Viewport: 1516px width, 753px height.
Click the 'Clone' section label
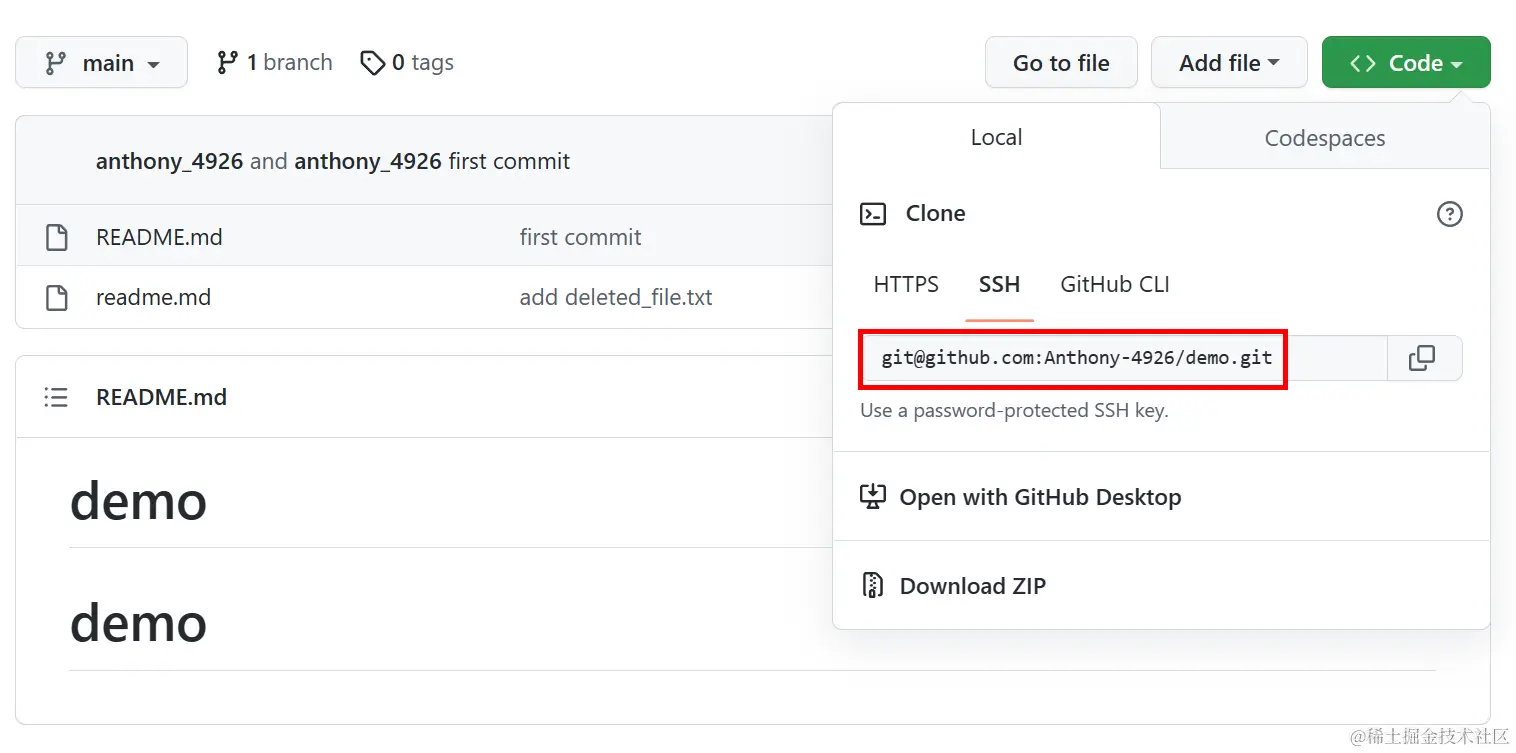coord(935,214)
